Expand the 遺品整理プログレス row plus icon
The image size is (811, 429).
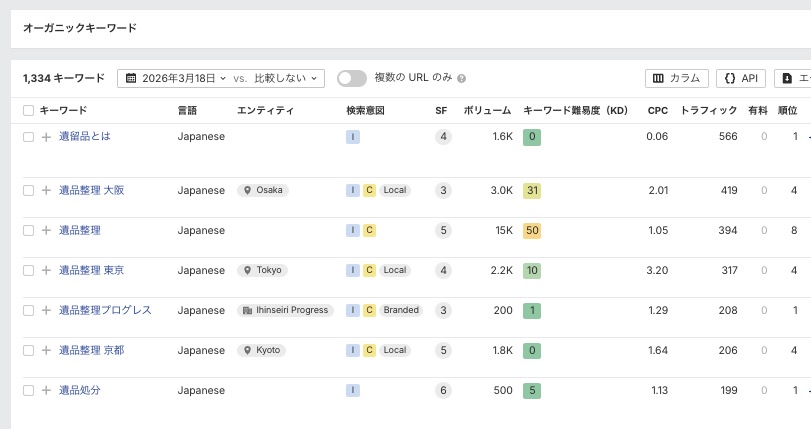click(x=47, y=310)
